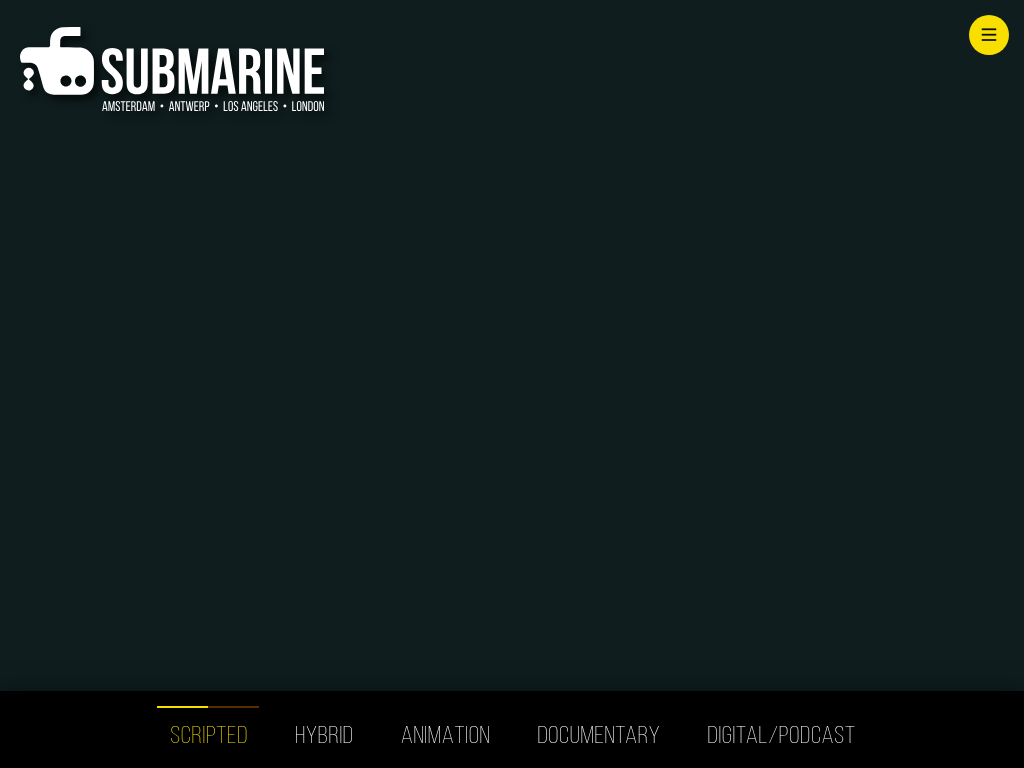Screen dimensions: 1024x768
Task: Click the SUBMARINE wordmark to go home
Action: click(213, 72)
